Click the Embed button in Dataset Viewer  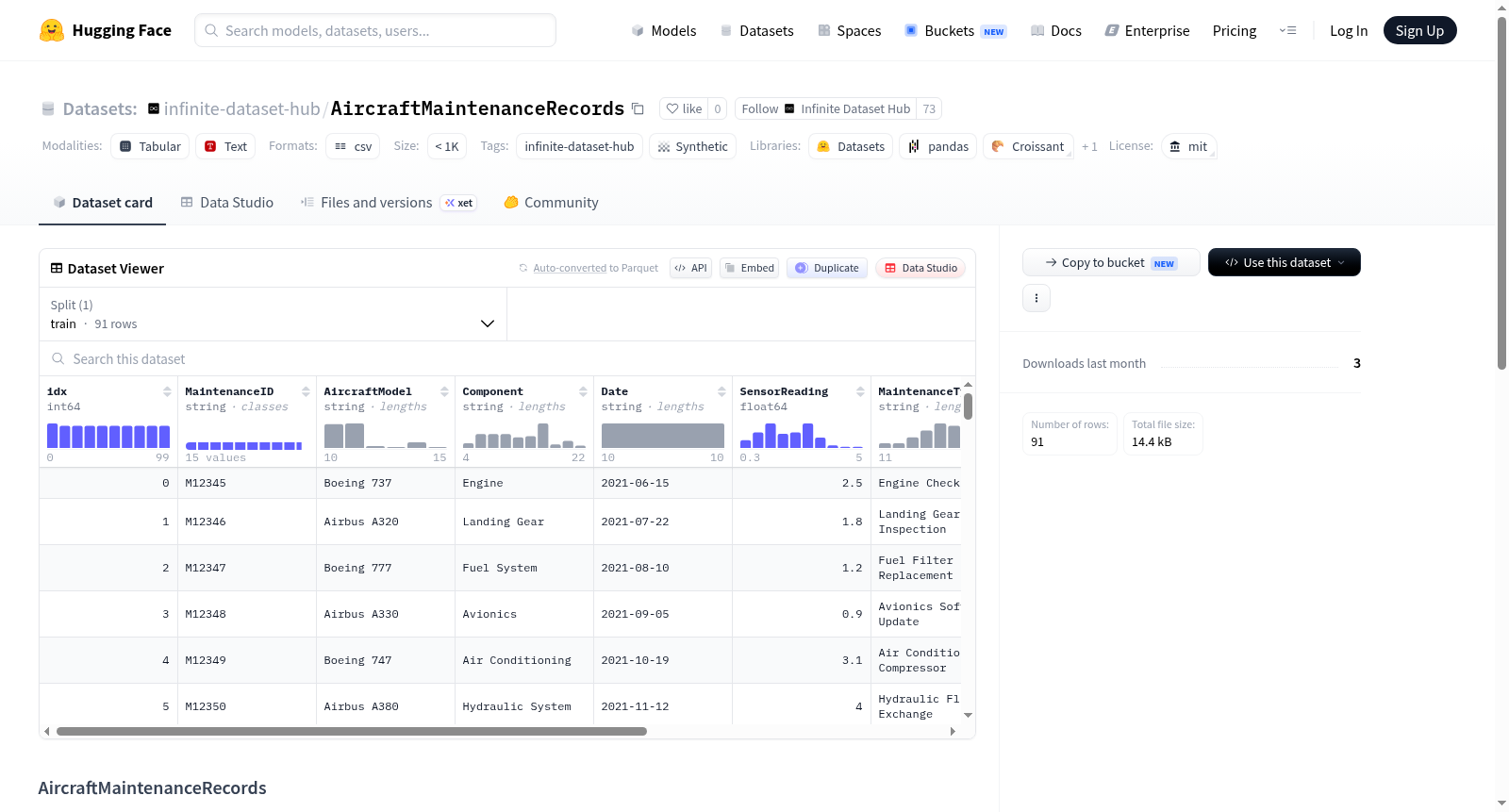pos(750,268)
